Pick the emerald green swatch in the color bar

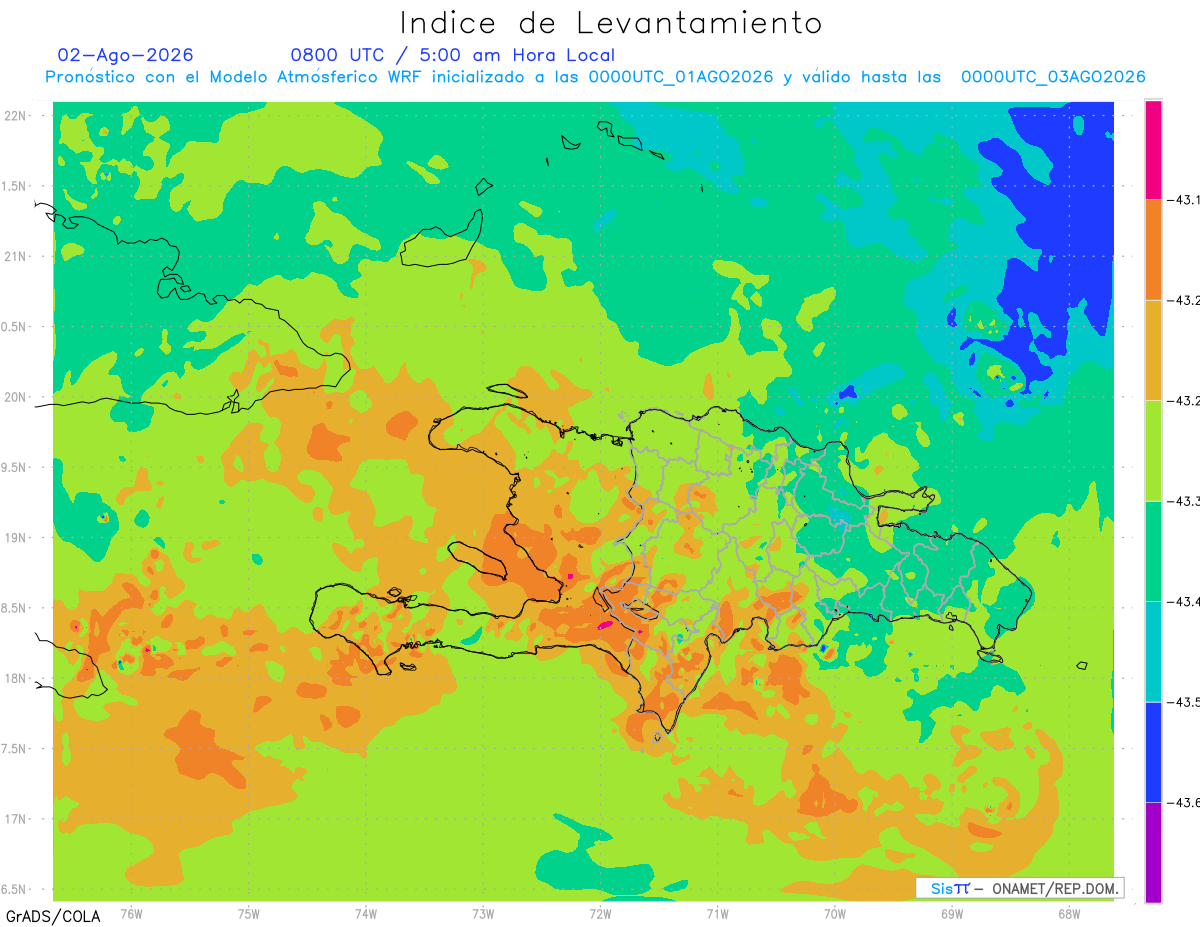click(x=1153, y=551)
